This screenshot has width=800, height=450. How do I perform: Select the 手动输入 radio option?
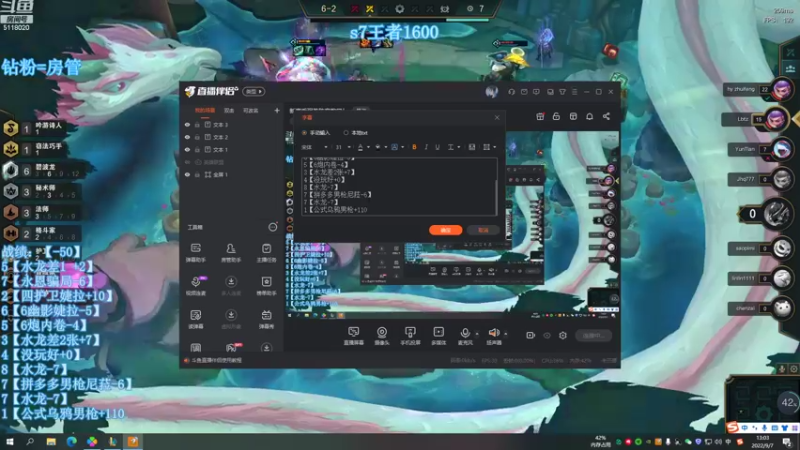click(305, 133)
